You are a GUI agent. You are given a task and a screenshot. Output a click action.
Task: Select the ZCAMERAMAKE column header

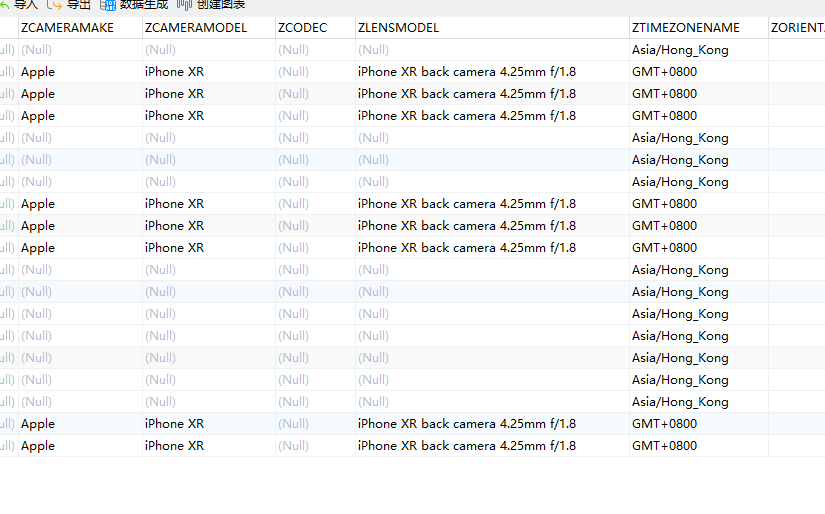coord(80,28)
